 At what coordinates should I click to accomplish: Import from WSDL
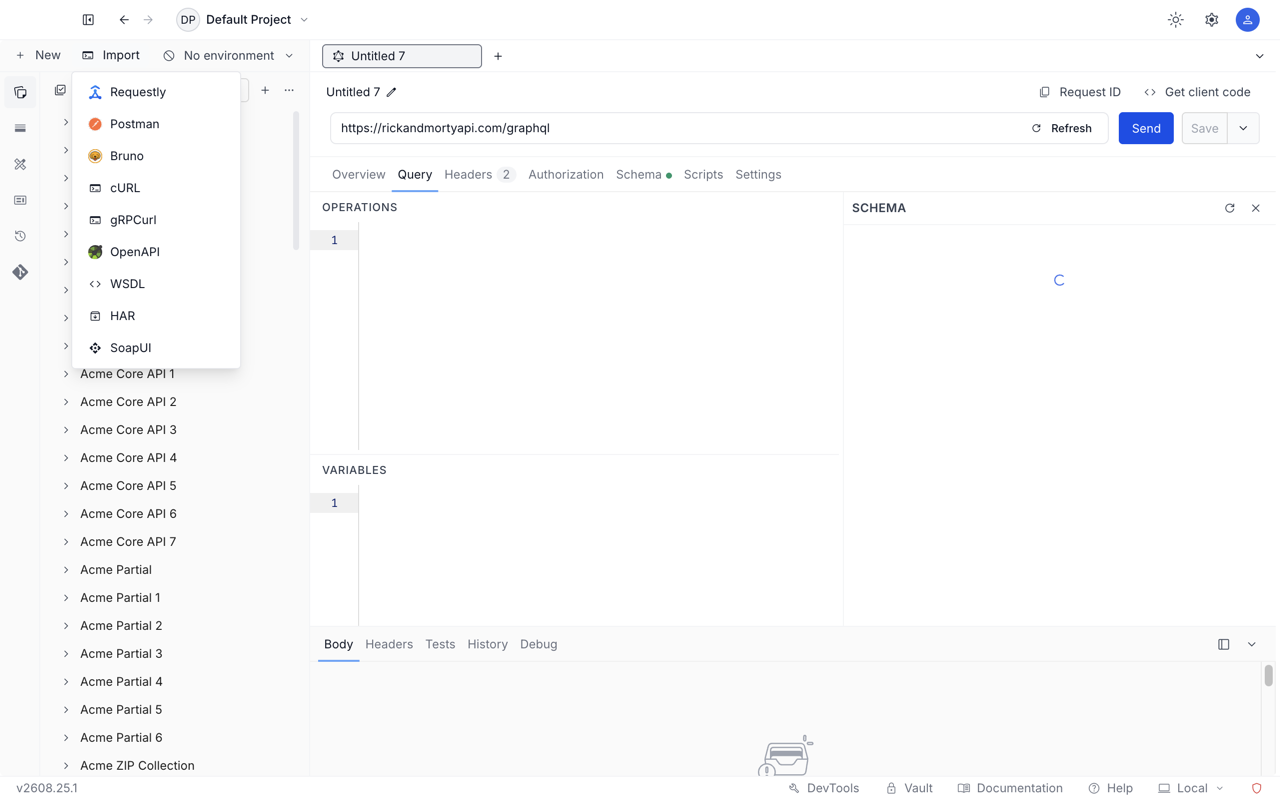[x=156, y=284]
